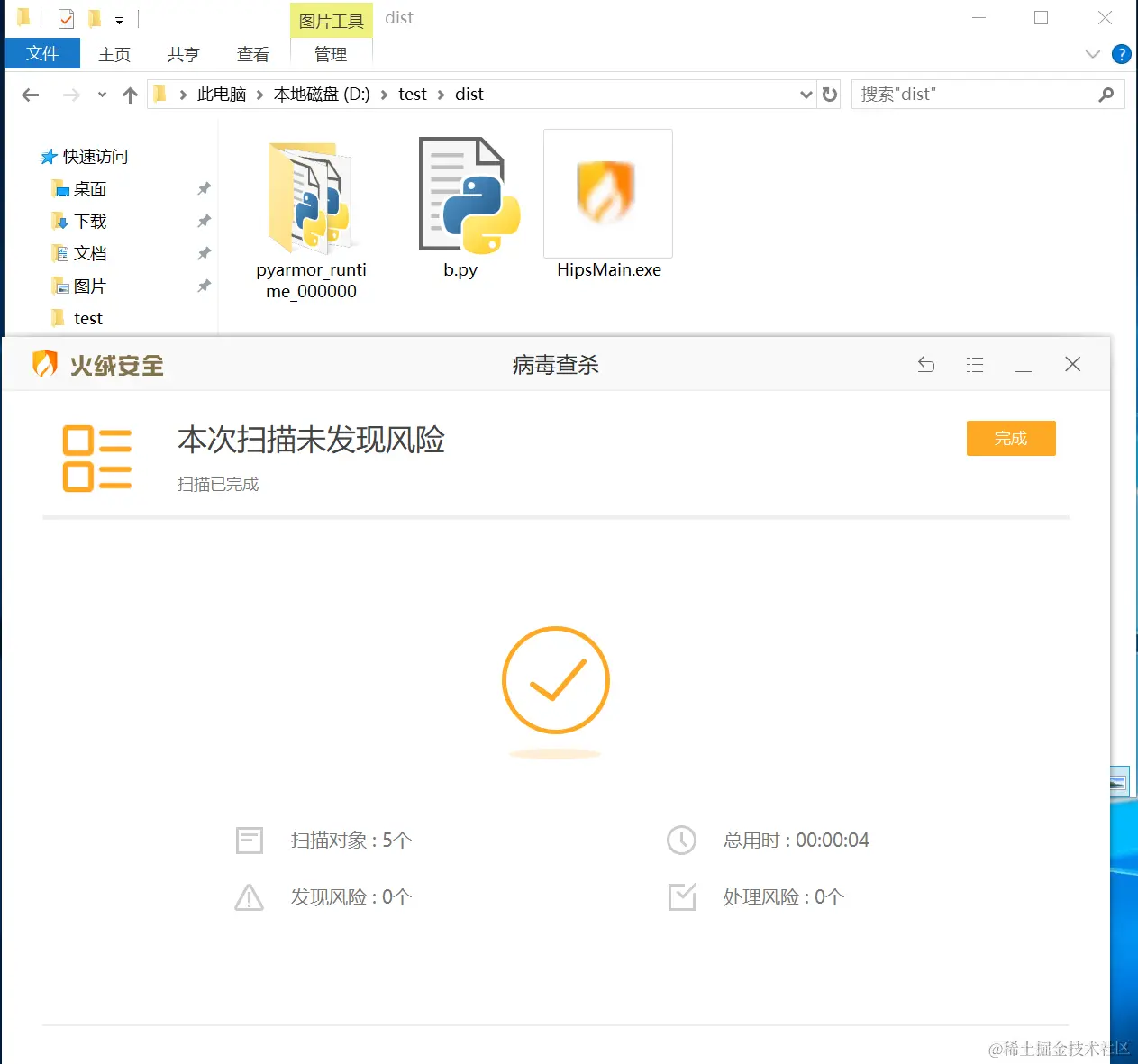Select 扫描对象：5个 text
1138x1064 pixels.
[x=351, y=841]
